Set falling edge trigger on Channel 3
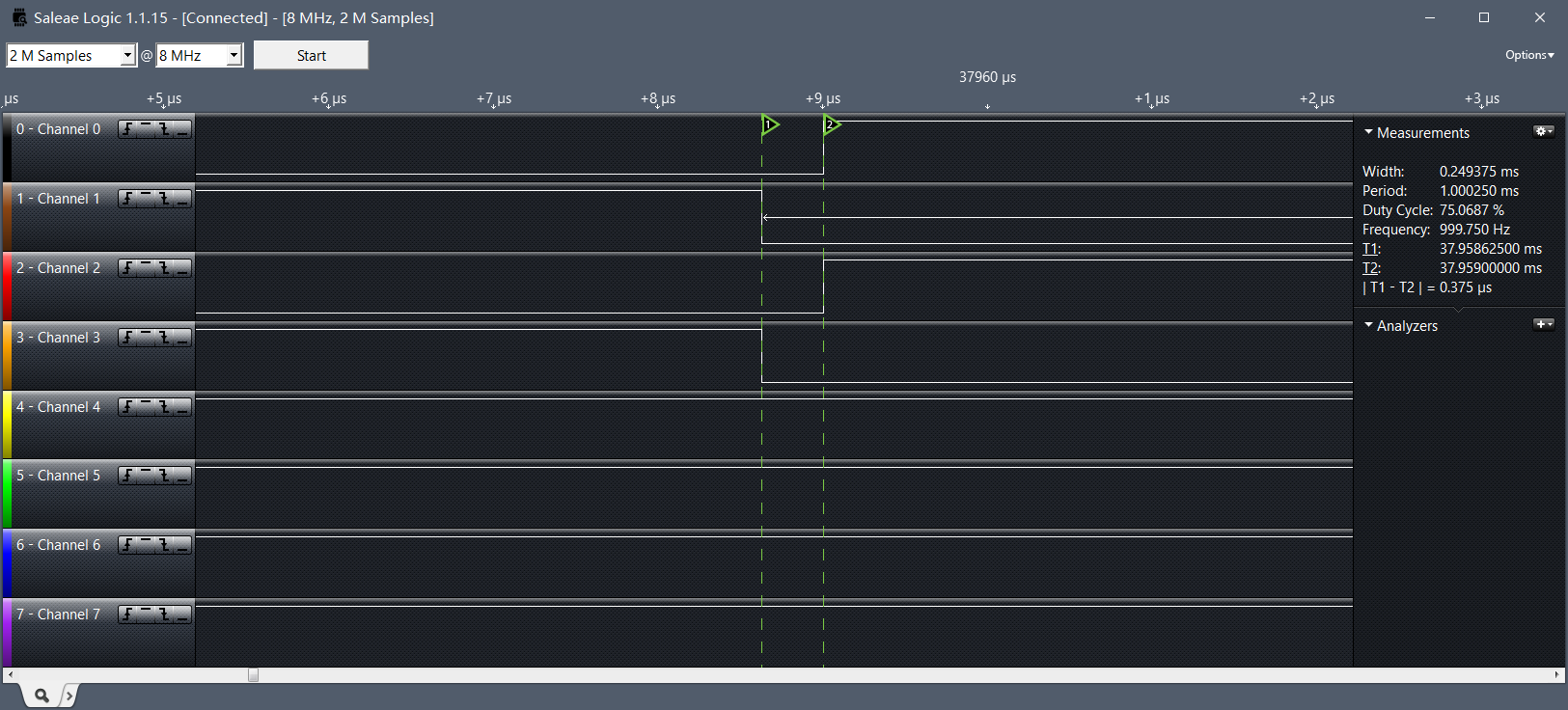Screen dimensions: 1568x710 point(164,338)
